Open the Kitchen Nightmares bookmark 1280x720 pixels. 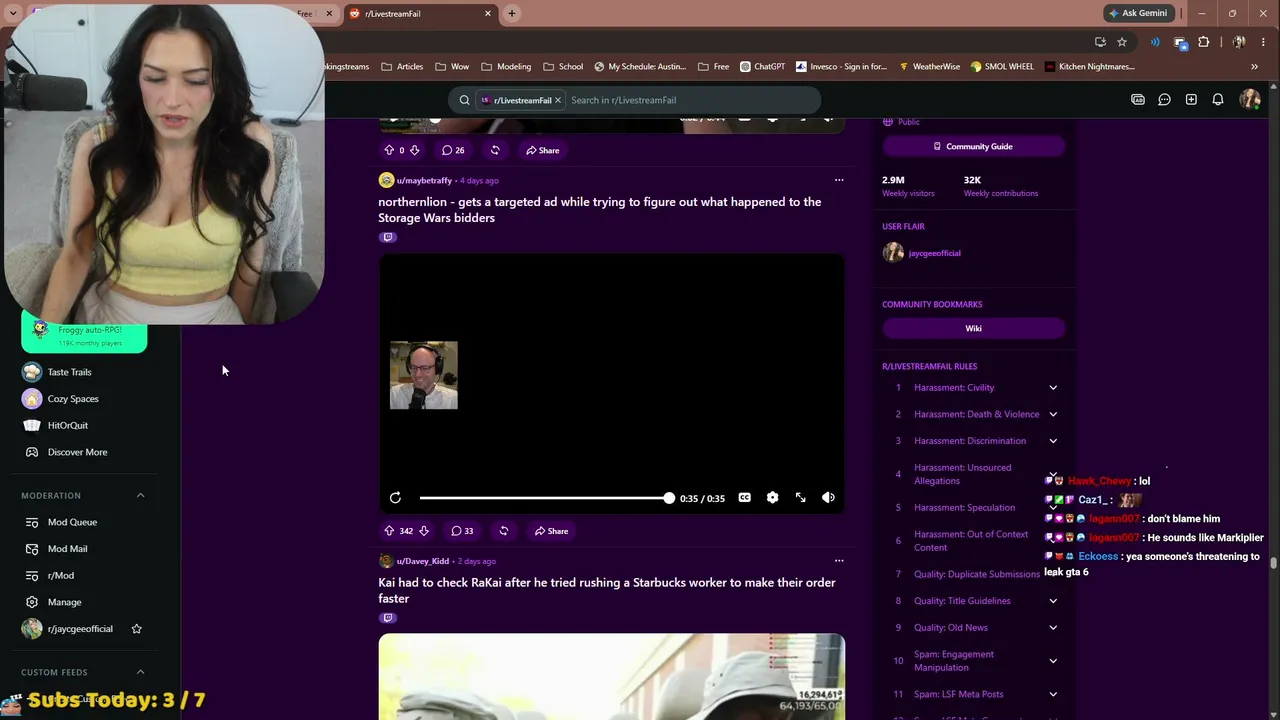click(1089, 67)
